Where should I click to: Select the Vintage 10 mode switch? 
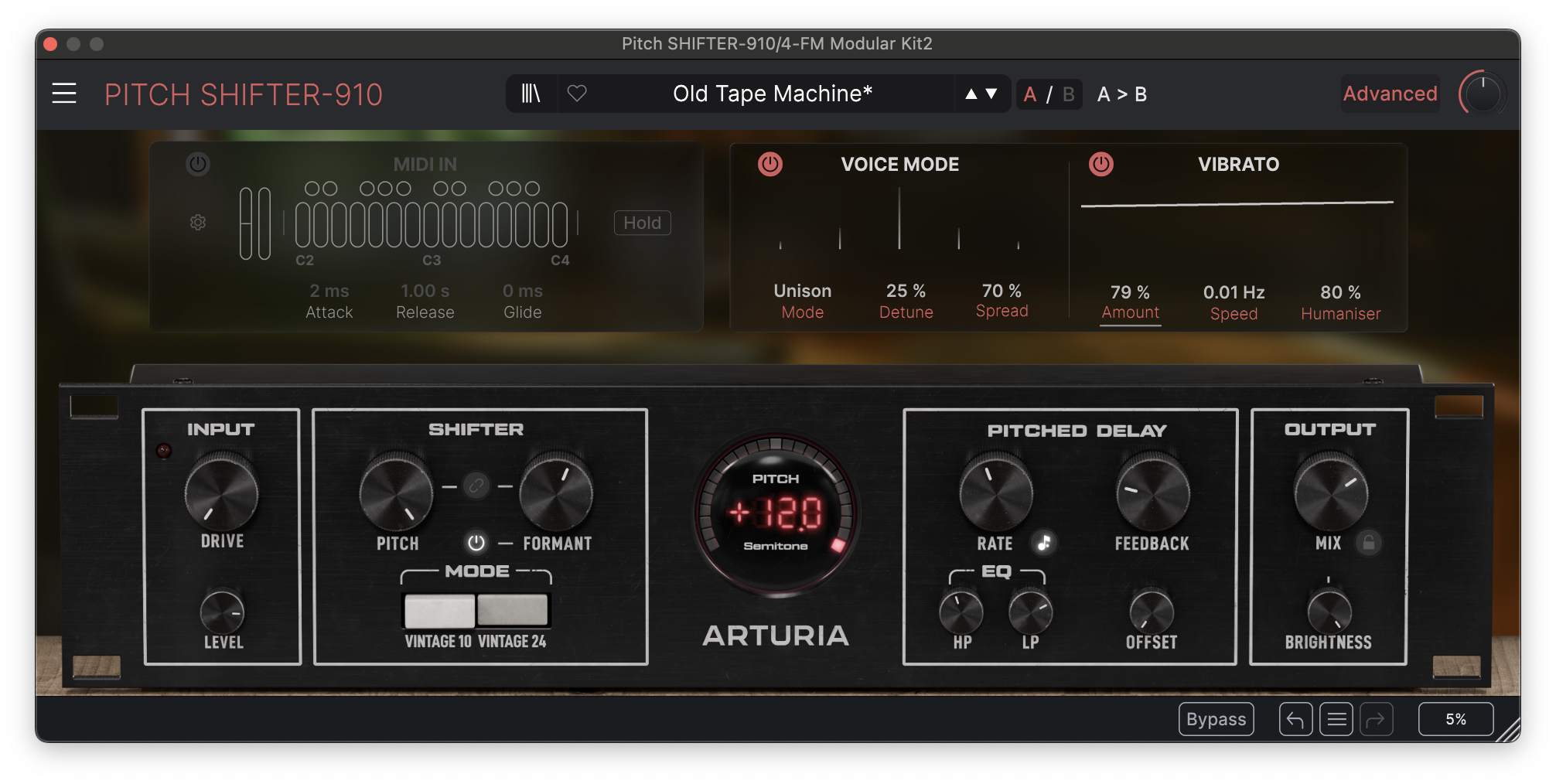pyautogui.click(x=438, y=609)
